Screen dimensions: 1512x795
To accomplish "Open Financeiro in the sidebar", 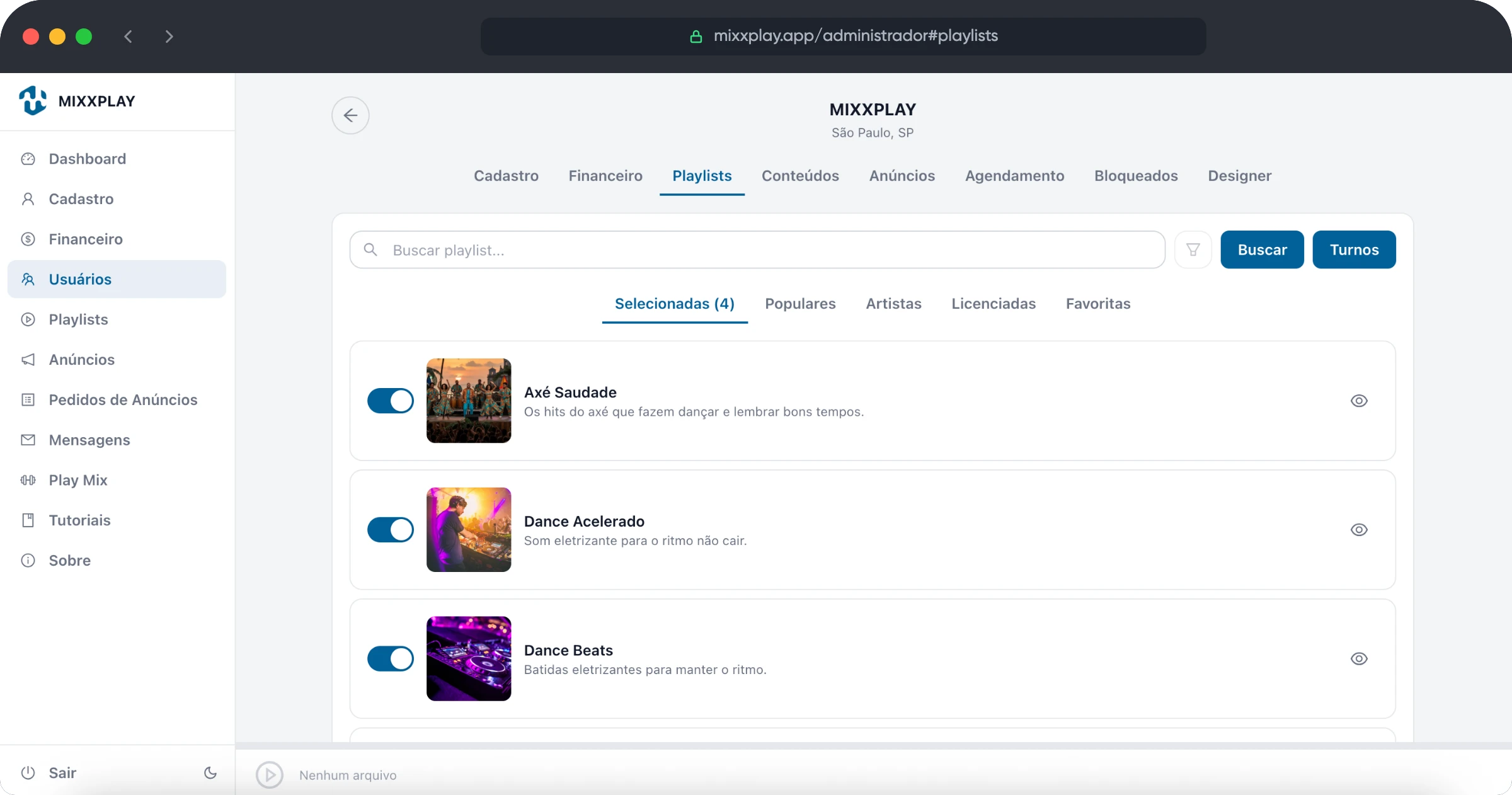I will [x=117, y=239].
